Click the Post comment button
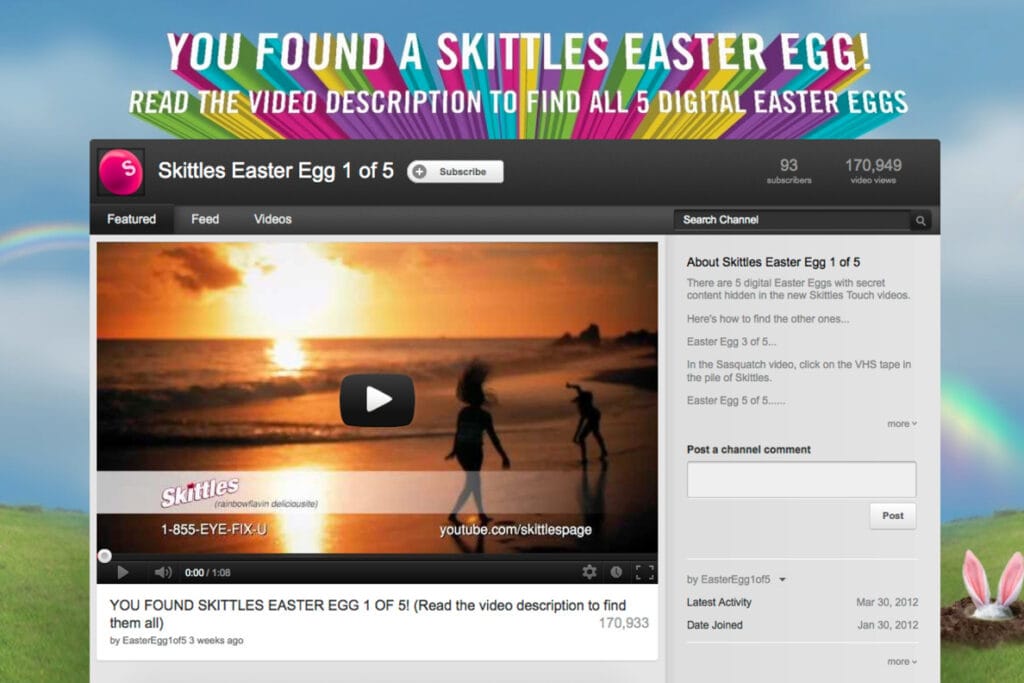This screenshot has width=1024, height=683. point(893,516)
